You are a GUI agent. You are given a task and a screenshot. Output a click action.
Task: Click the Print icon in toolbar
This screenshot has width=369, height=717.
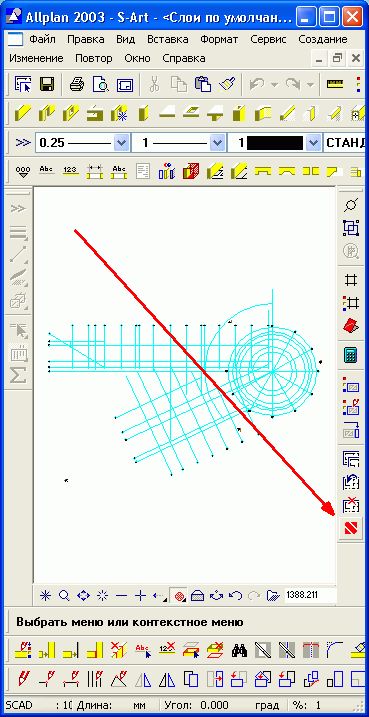click(77, 85)
